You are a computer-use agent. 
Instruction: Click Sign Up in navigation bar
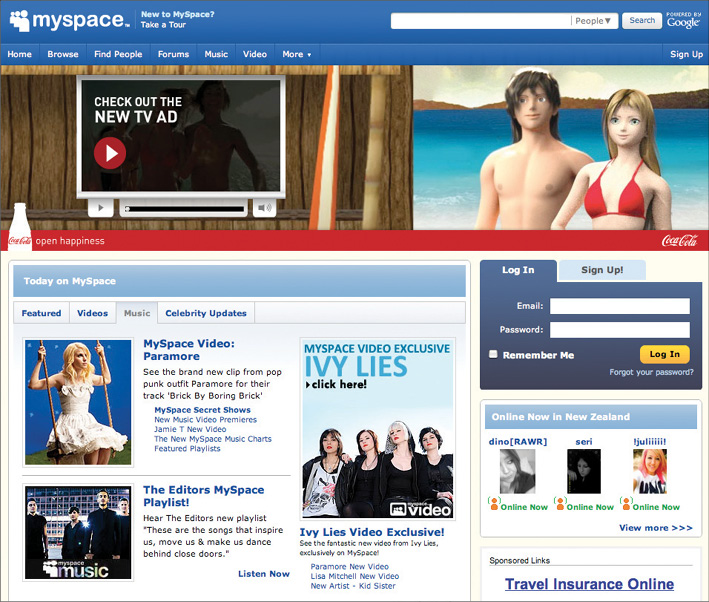(686, 54)
